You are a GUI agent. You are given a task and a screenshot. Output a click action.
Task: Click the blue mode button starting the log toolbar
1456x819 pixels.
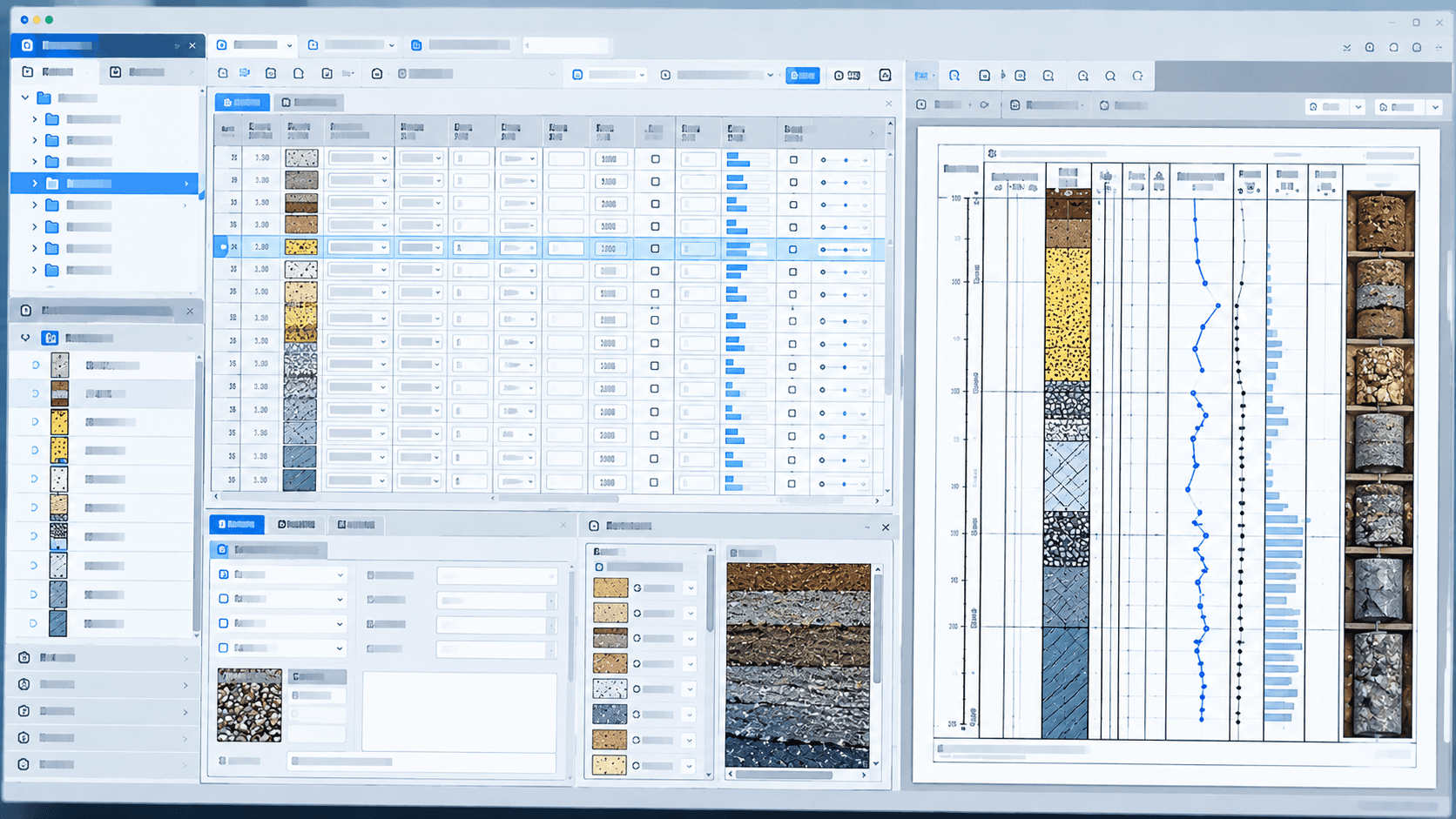point(921,76)
